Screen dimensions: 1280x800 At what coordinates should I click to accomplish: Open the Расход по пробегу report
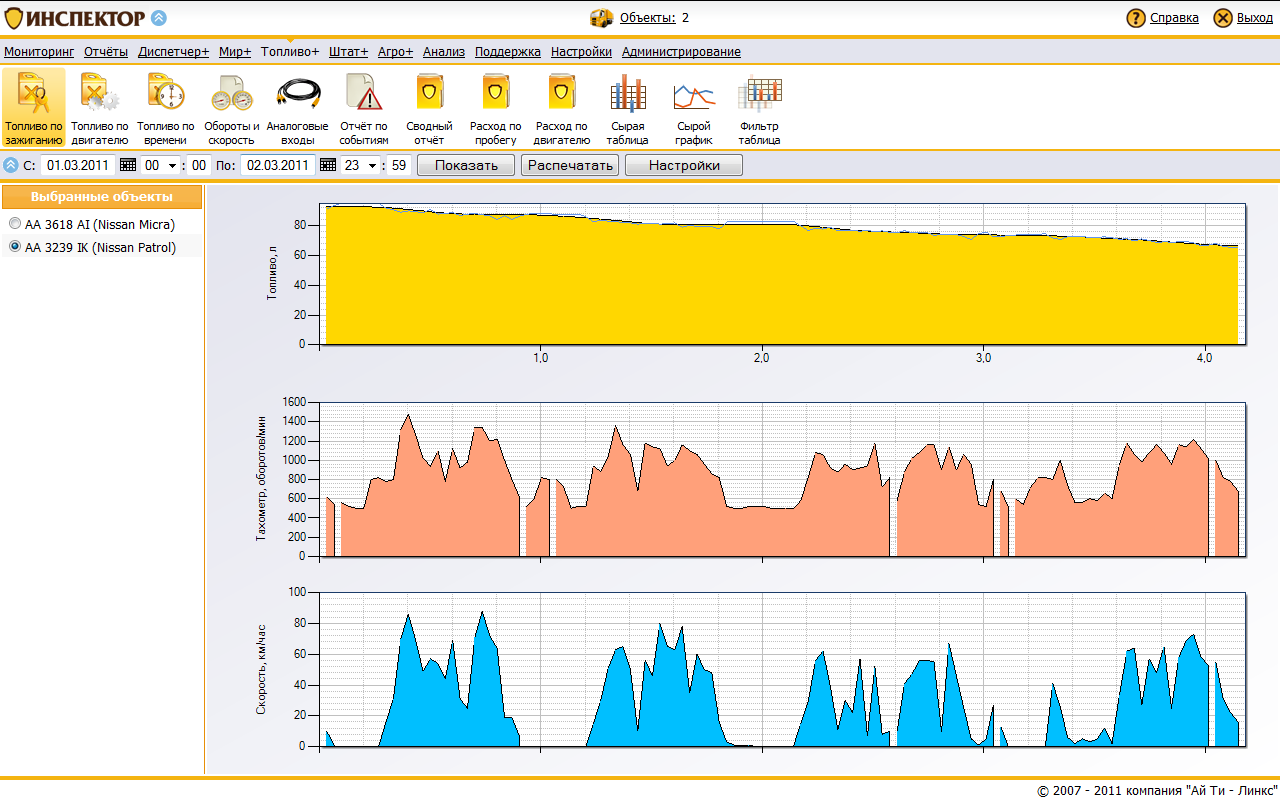[x=496, y=108]
